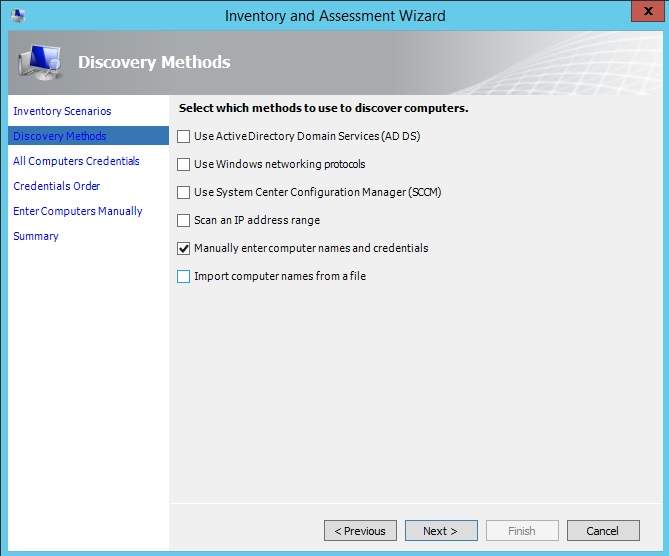
Task: Check Use Windows networking protocols option
Action: point(183,164)
